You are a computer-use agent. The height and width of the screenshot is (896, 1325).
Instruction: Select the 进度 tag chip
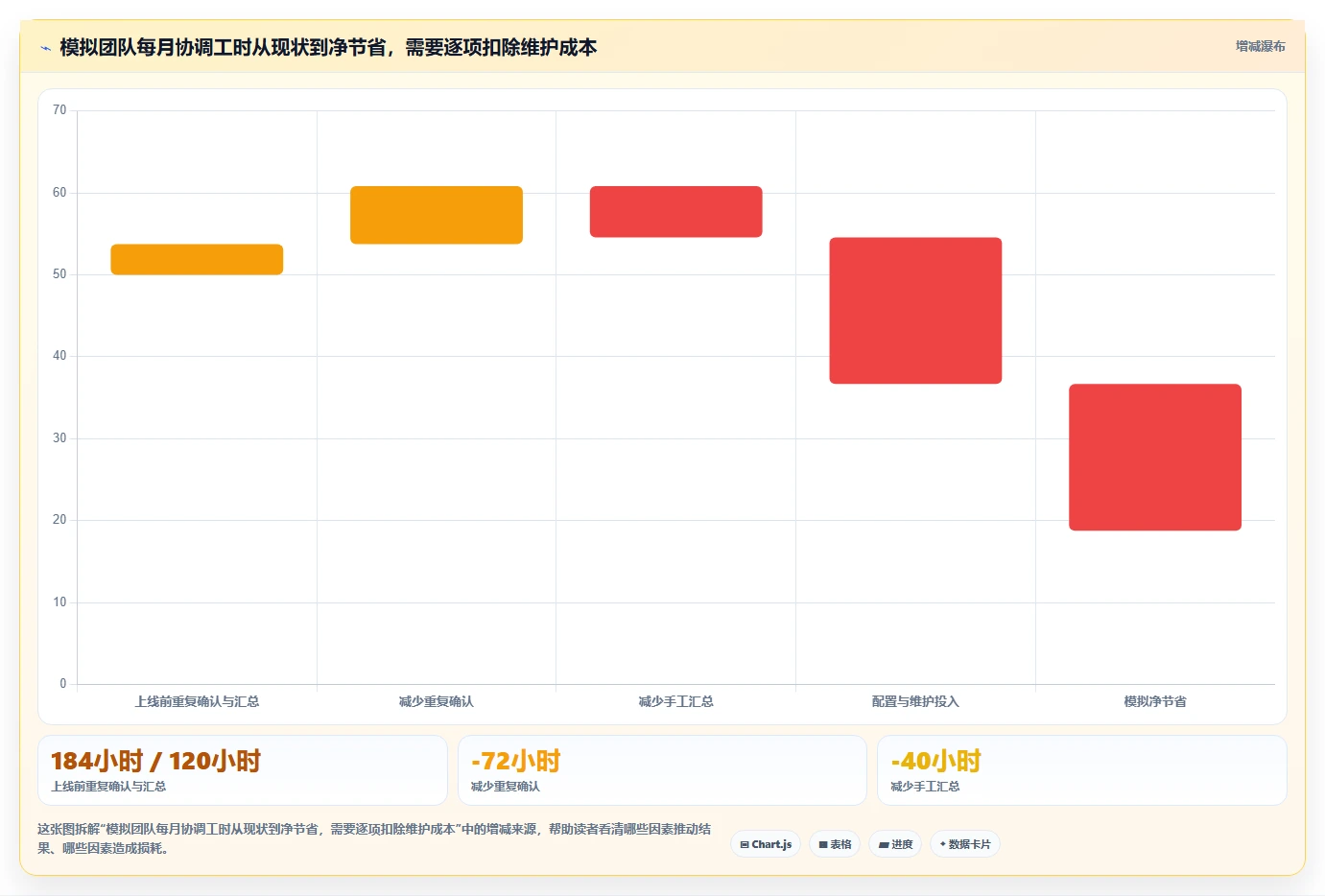896,844
